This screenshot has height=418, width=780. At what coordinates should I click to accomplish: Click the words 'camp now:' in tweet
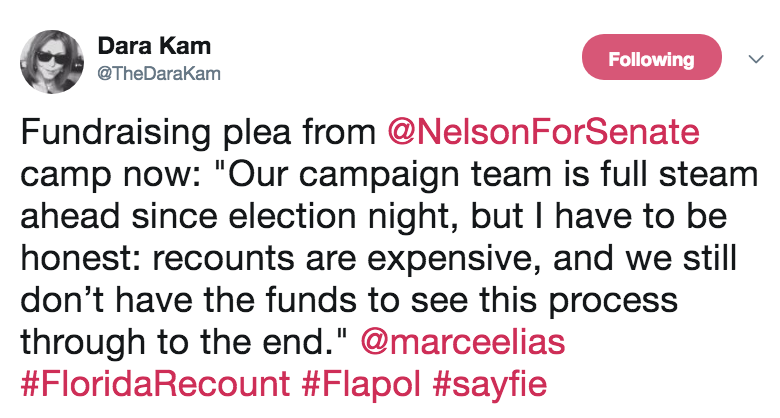click(x=110, y=174)
